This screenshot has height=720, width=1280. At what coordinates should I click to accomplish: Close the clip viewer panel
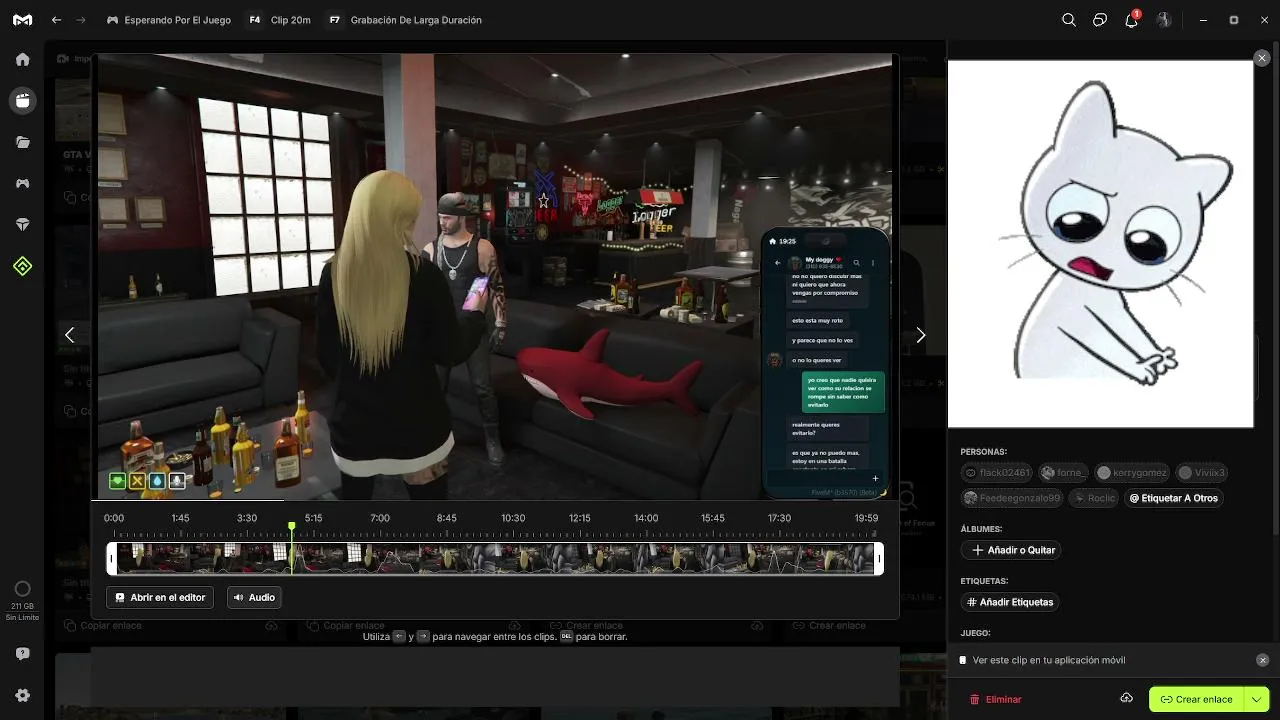pos(1262,58)
